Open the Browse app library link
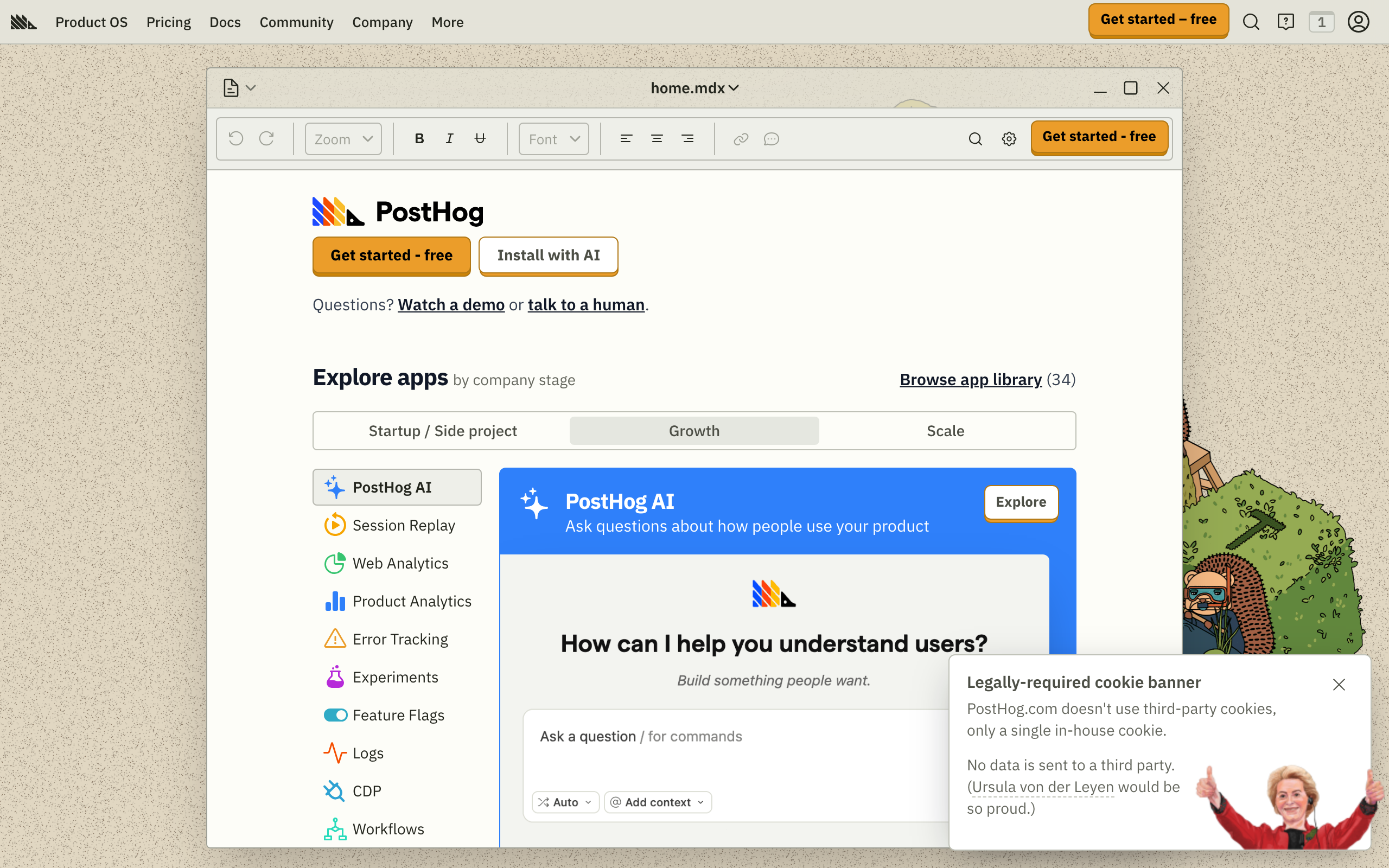Viewport: 1389px width, 868px height. tap(970, 379)
